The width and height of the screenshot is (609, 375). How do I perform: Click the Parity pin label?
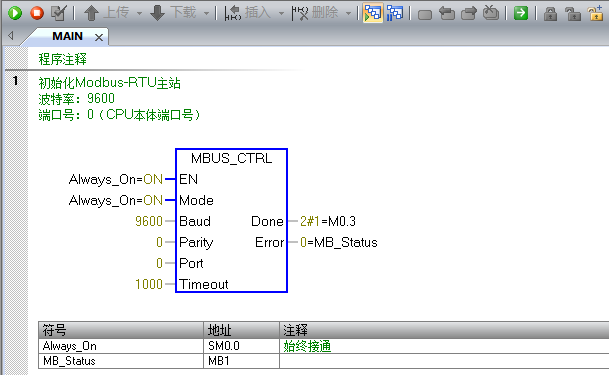196,243
